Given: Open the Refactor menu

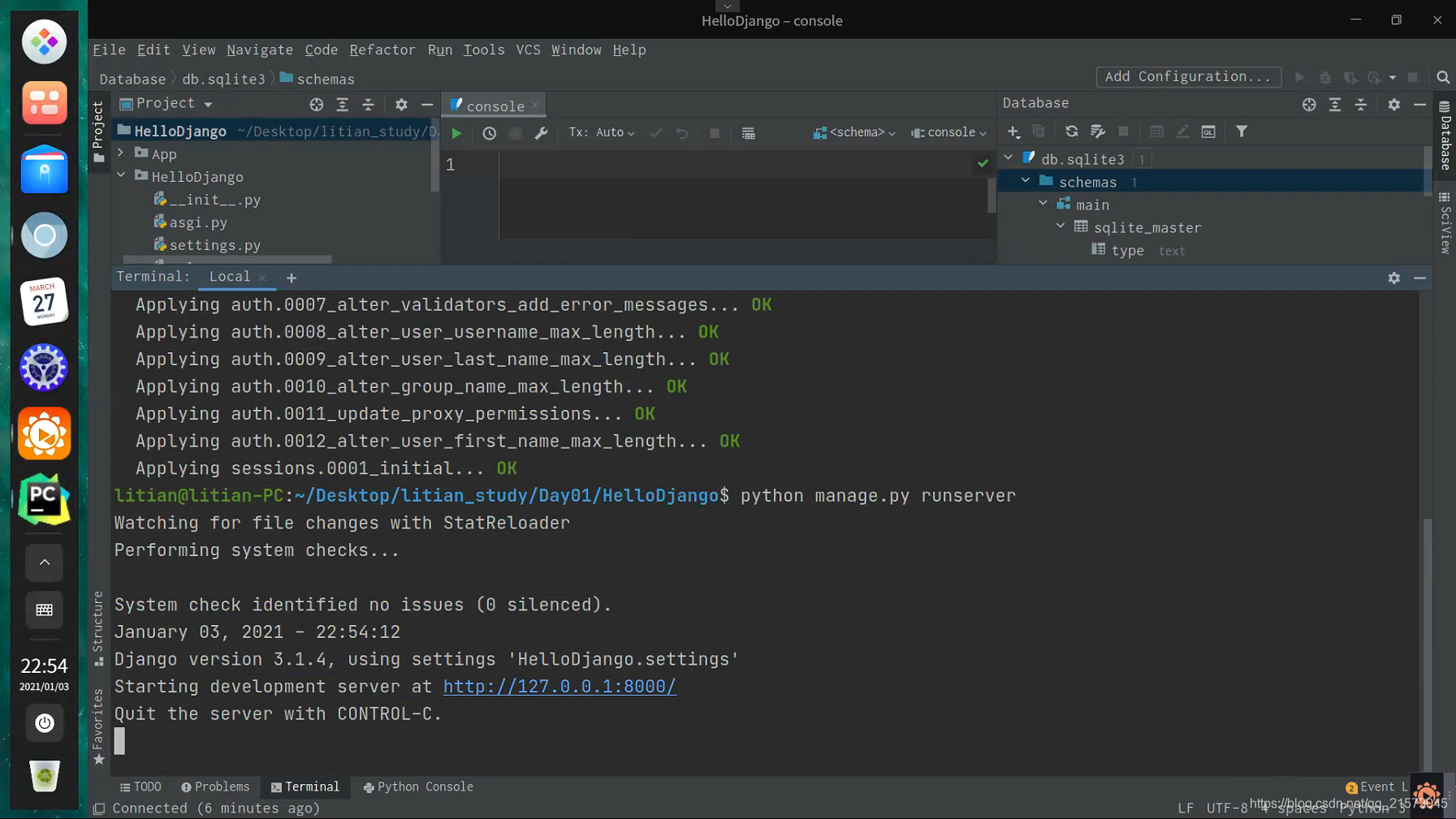Looking at the screenshot, I should point(382,50).
